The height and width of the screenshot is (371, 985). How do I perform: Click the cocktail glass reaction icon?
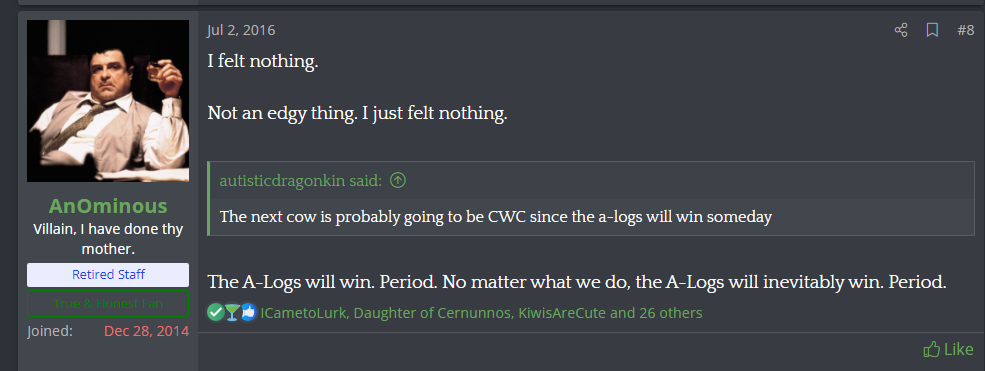pyautogui.click(x=232, y=312)
